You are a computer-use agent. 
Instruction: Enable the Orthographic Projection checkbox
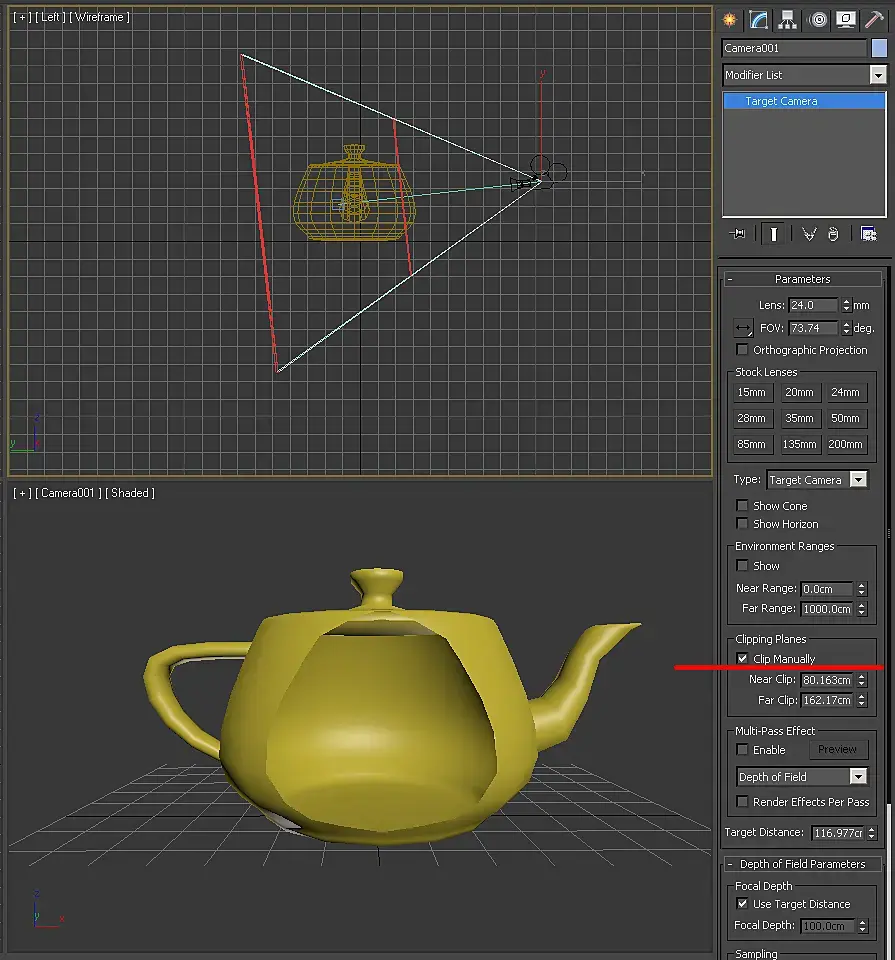click(742, 350)
